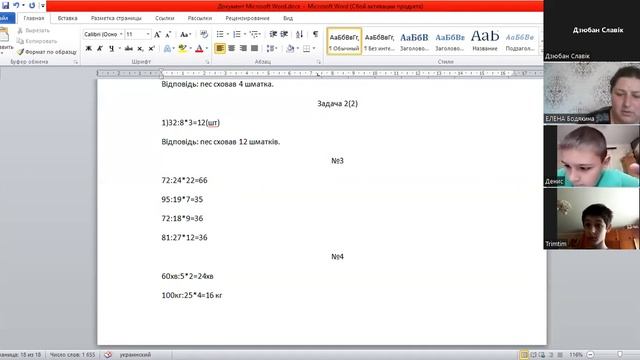Click the Вырезать (Cut) button
Viewport: 640px width, 360px height.
click(x=33, y=31)
